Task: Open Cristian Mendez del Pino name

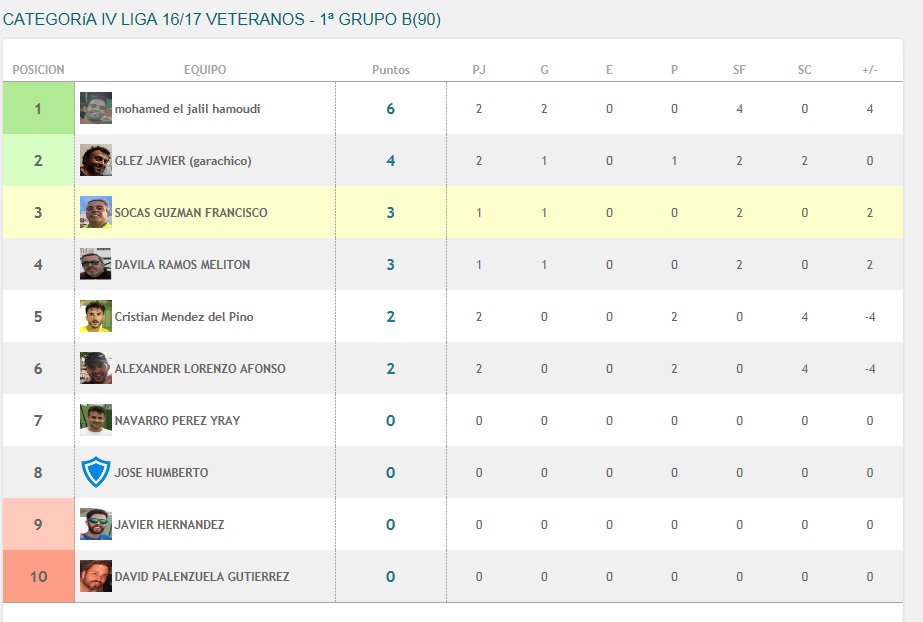Action: tap(184, 317)
